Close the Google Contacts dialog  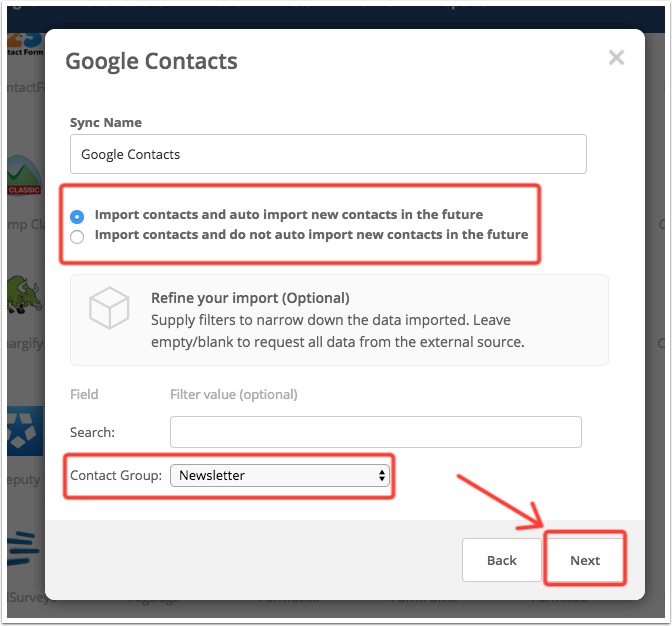point(616,57)
